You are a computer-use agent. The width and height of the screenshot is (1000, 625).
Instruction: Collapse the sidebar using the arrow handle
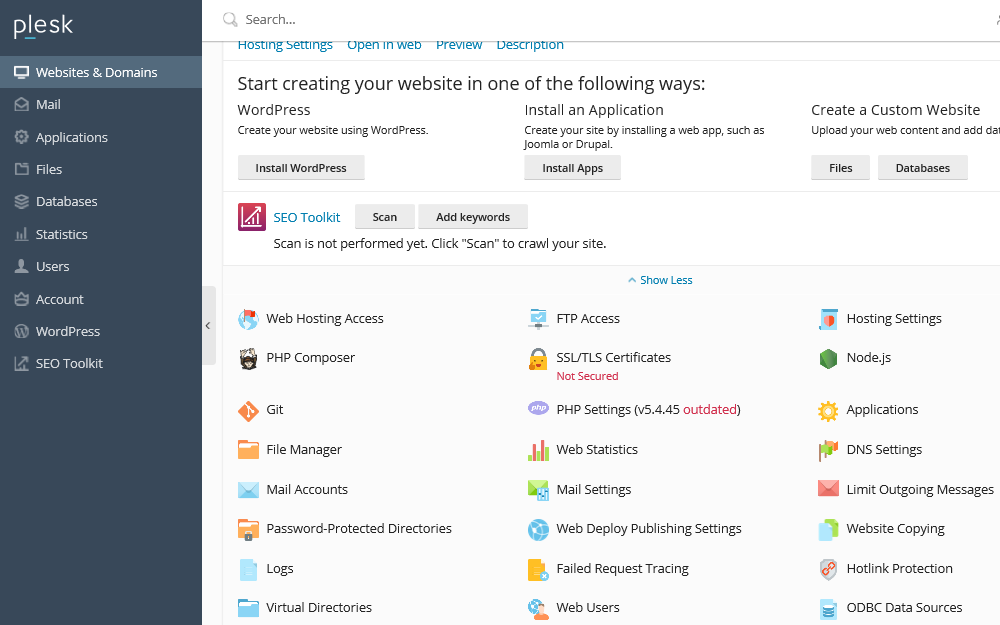coord(209,325)
